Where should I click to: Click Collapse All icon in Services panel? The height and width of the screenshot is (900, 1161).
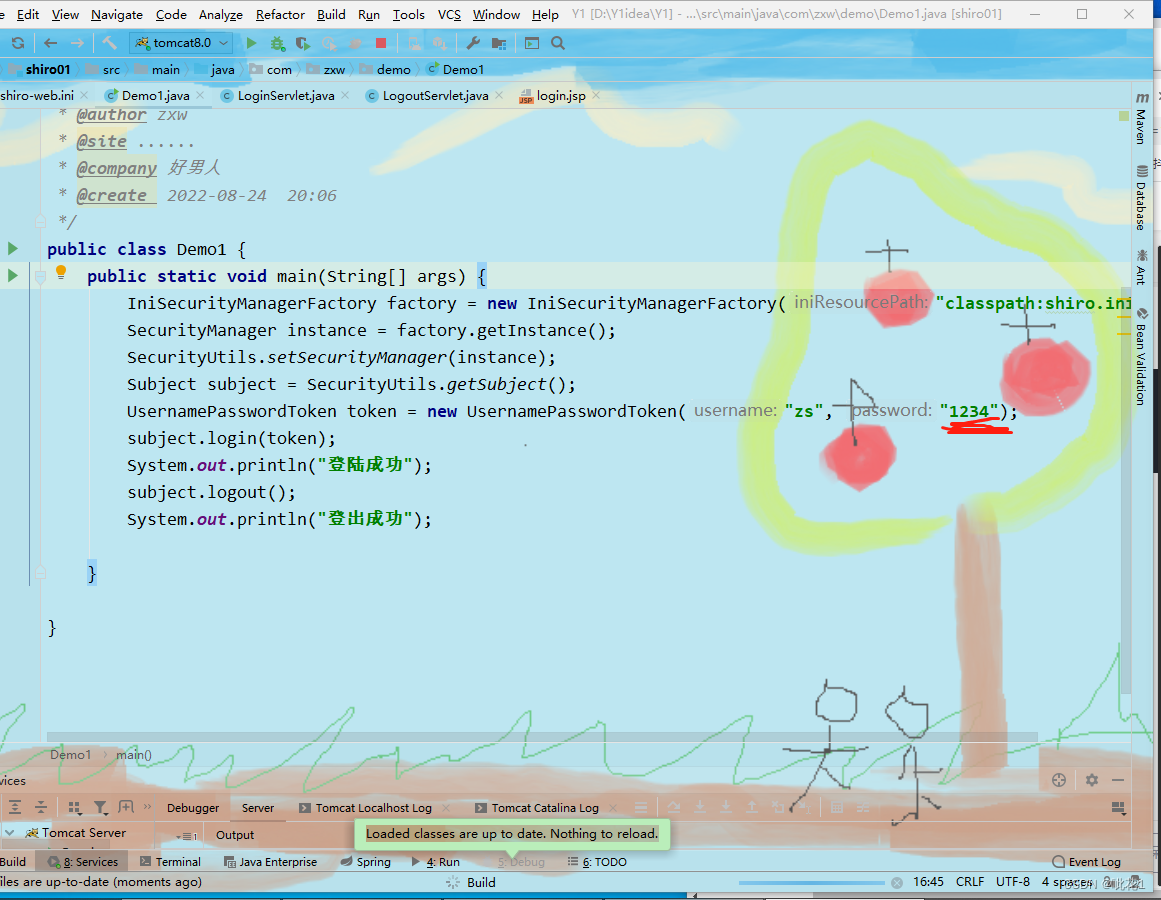pyautogui.click(x=41, y=807)
